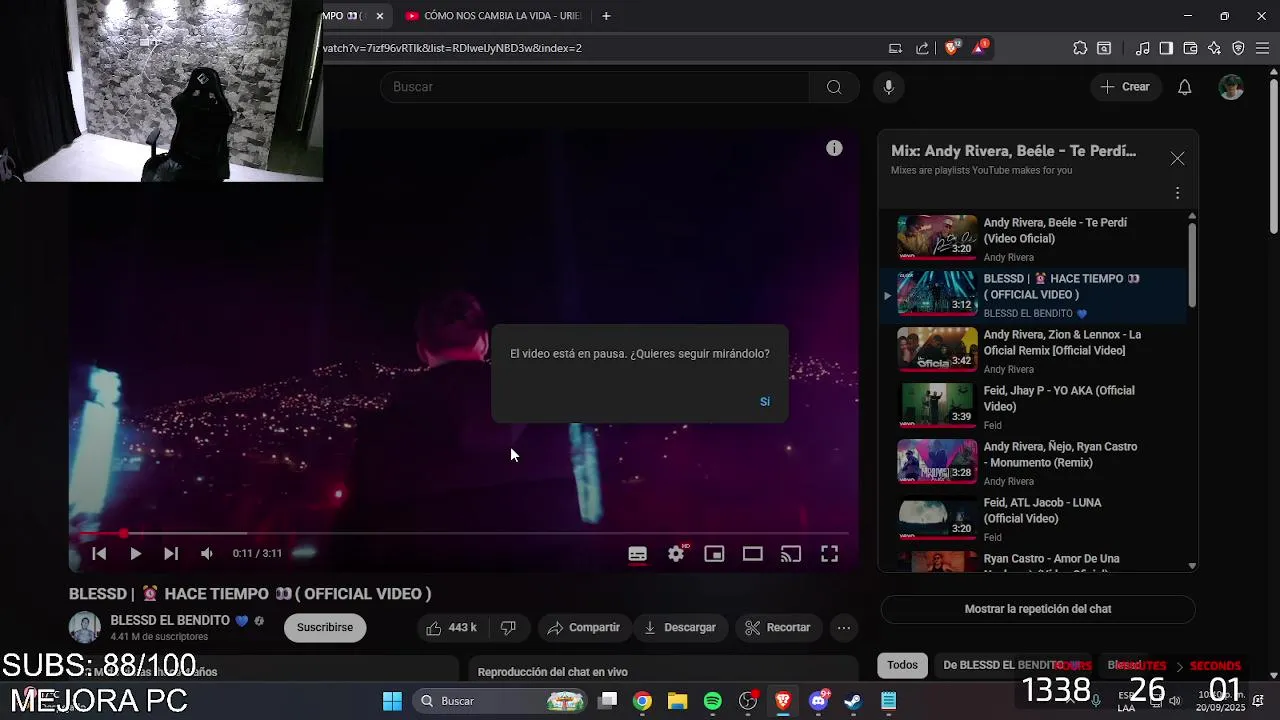
Task: Dislike the video
Action: 508,628
